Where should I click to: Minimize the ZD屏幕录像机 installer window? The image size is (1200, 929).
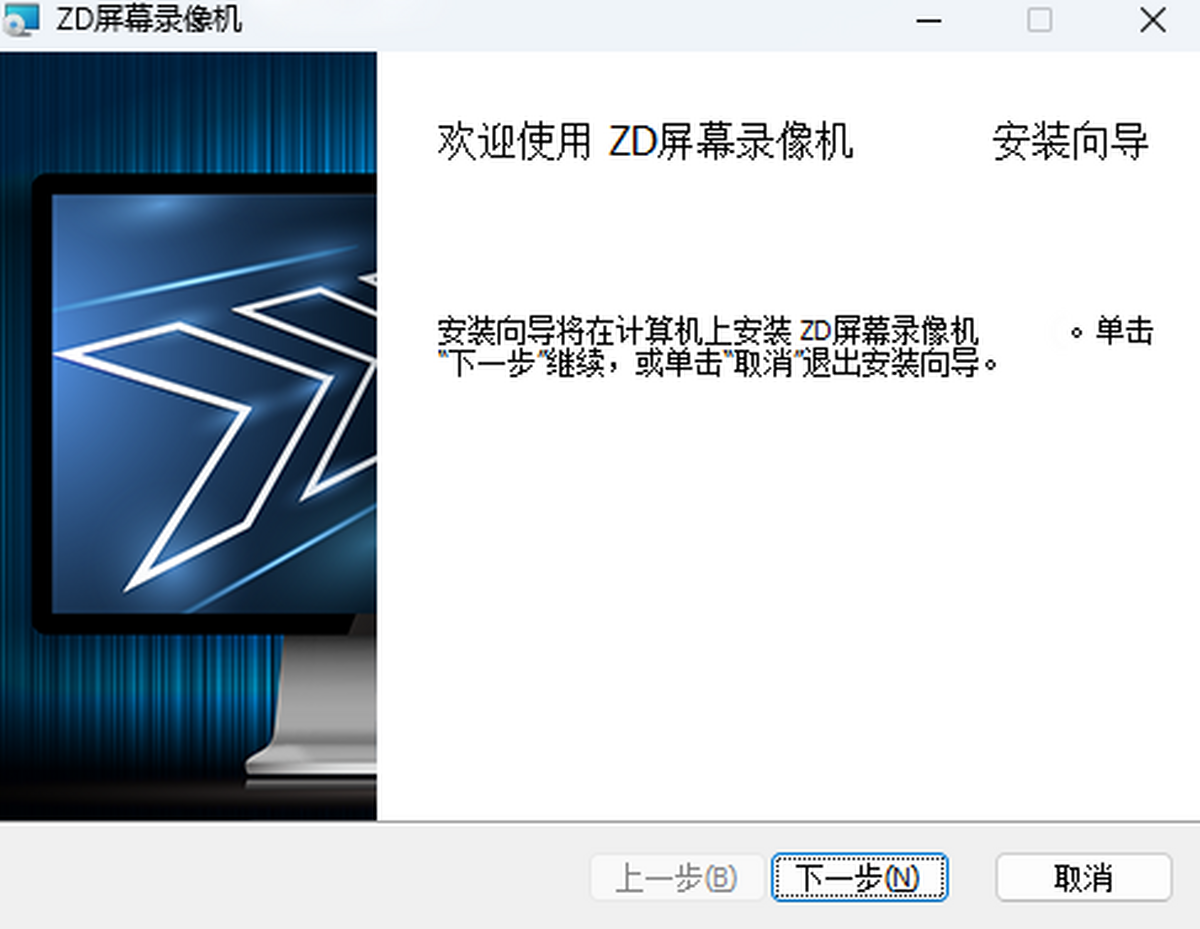pos(930,20)
